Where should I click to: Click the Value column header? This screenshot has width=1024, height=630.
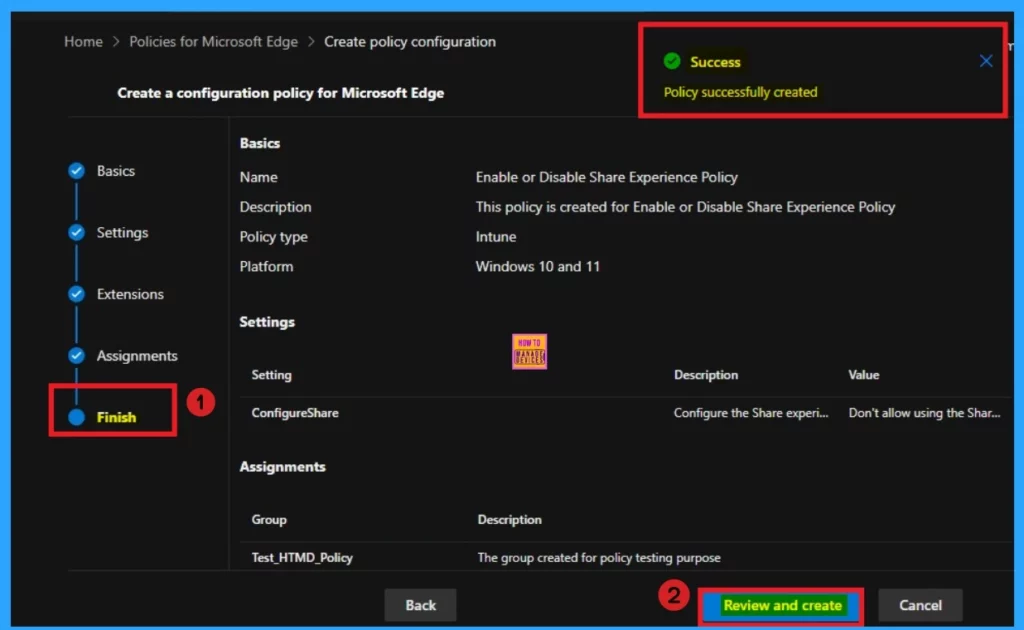[x=863, y=375]
